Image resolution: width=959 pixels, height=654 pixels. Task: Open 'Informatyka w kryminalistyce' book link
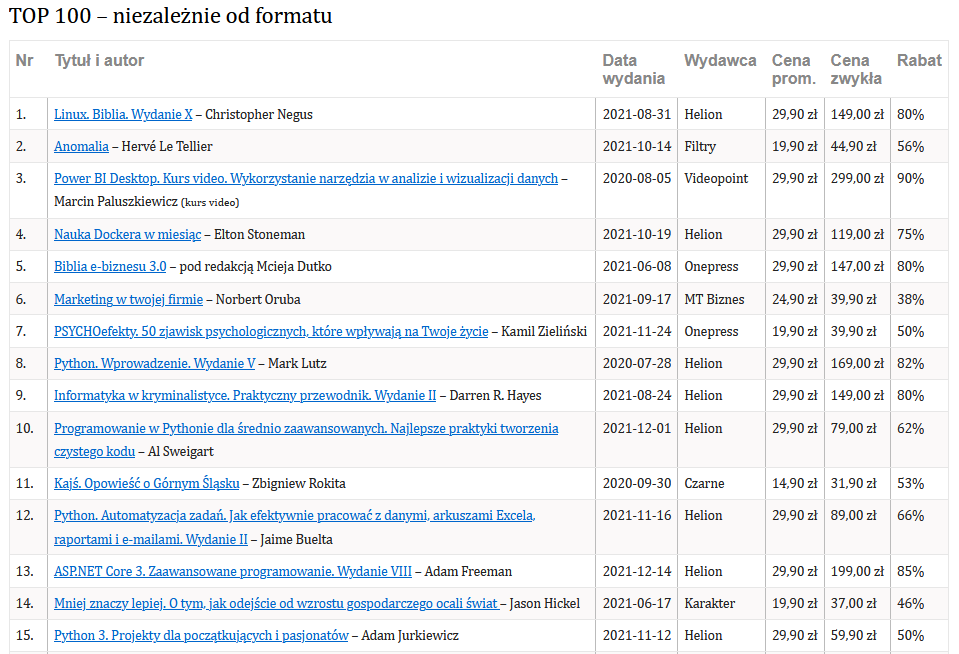pos(245,395)
